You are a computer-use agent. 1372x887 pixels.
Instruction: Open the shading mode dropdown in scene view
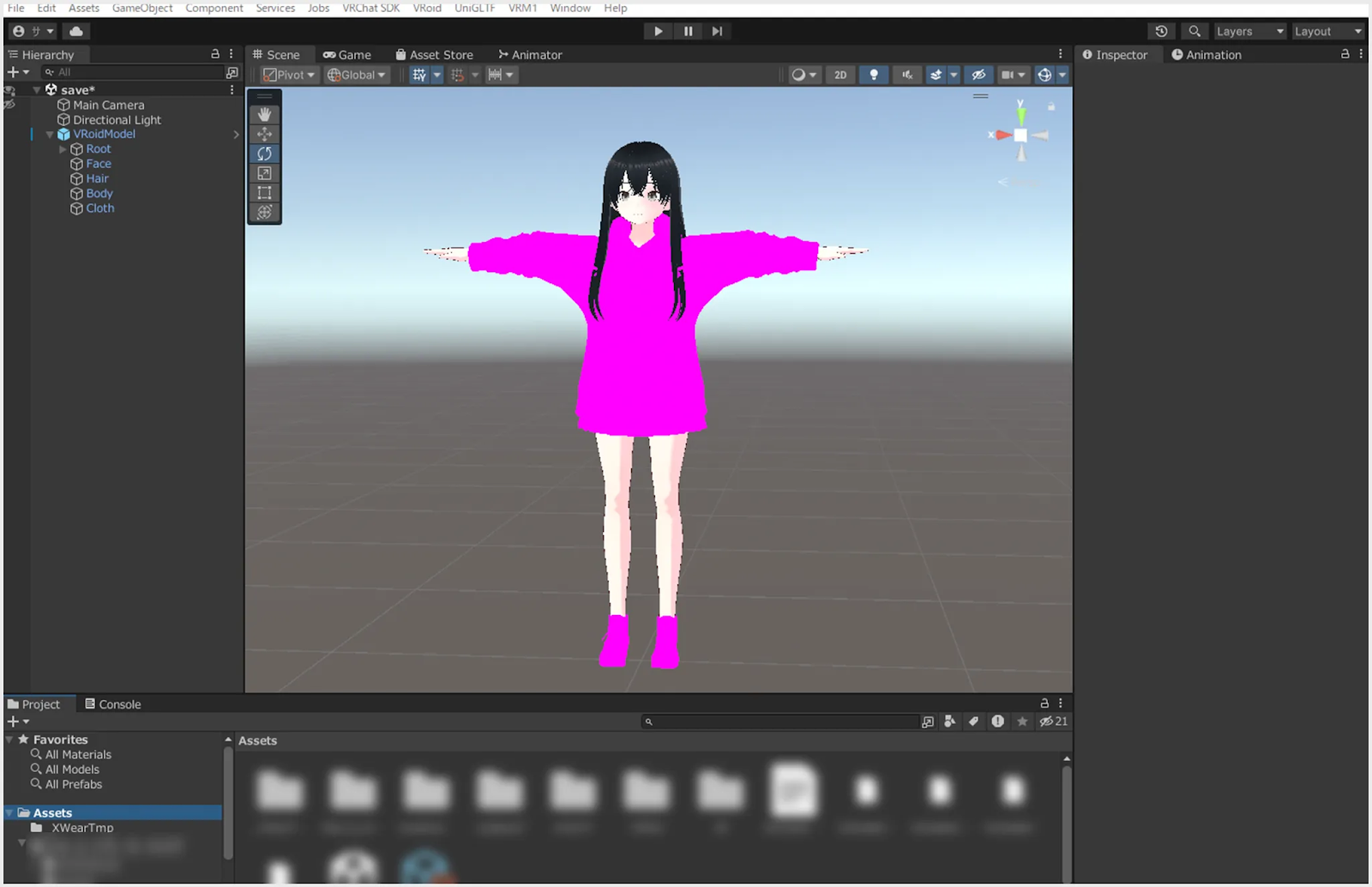click(x=803, y=75)
